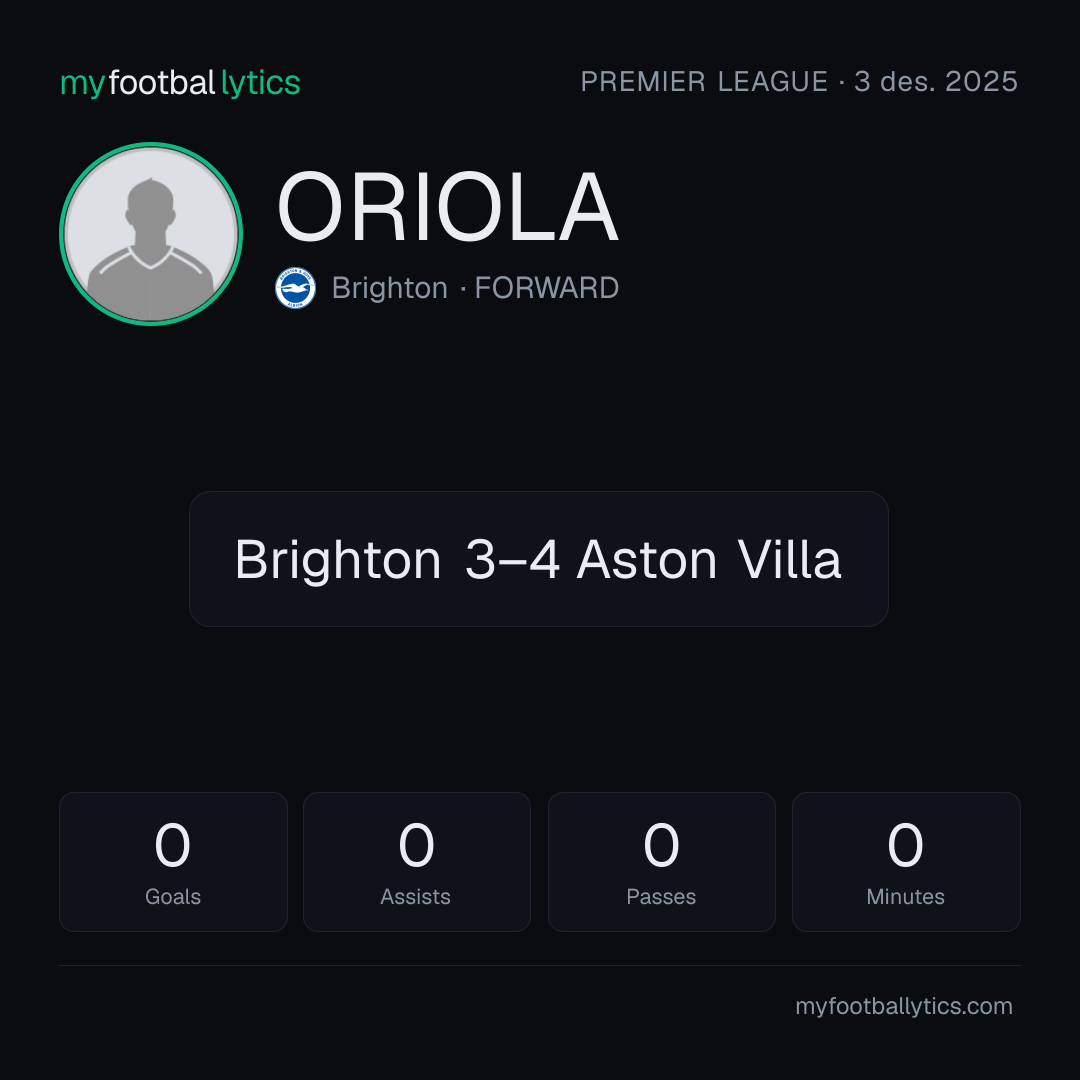Viewport: 1080px width, 1080px height.
Task: Click the Minutes value zero
Action: click(905, 845)
